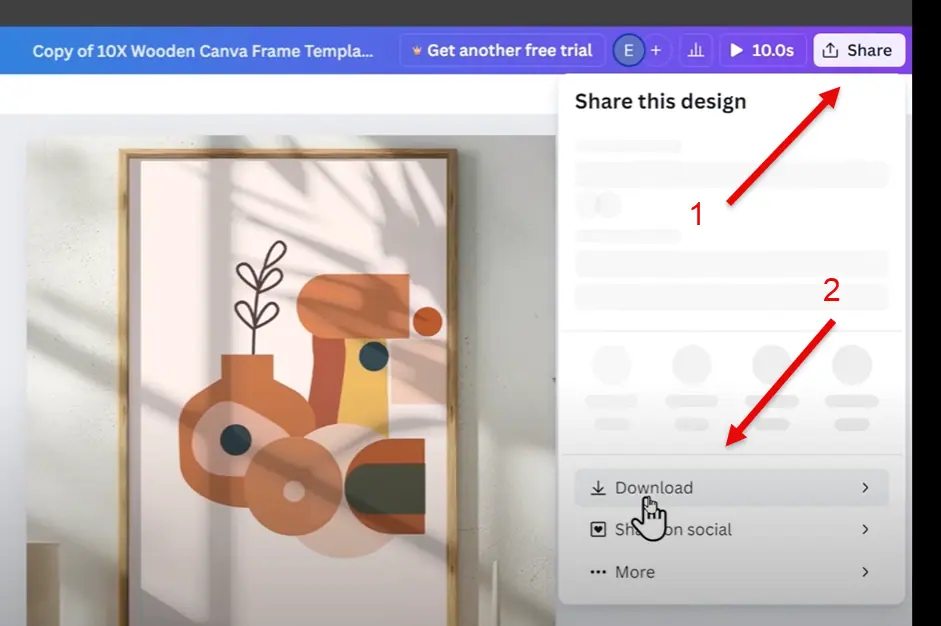Click the play triangle icon
The width and height of the screenshot is (941, 626).
click(x=737, y=50)
